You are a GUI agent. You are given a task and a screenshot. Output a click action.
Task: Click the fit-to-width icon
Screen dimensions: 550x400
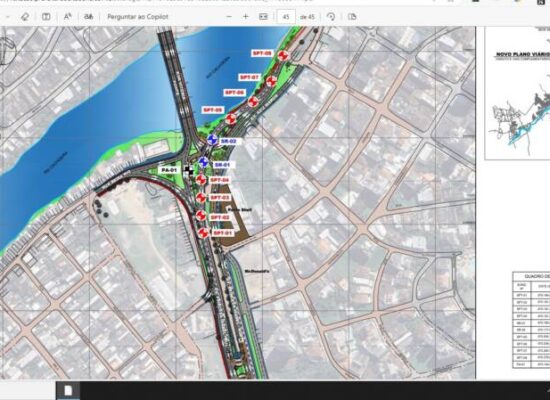coord(263,16)
